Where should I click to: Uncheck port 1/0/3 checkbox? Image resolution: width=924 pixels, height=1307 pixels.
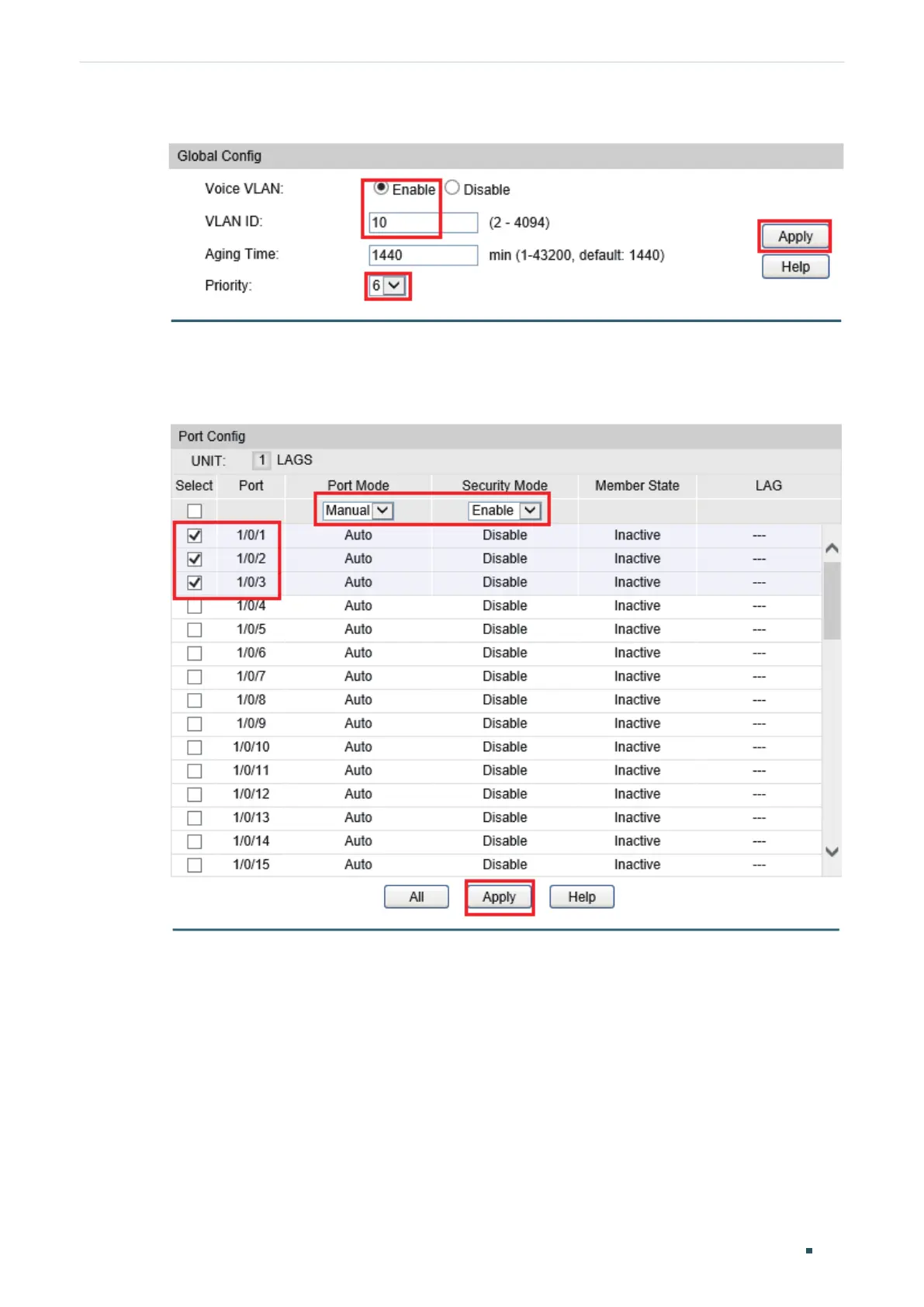[x=195, y=582]
